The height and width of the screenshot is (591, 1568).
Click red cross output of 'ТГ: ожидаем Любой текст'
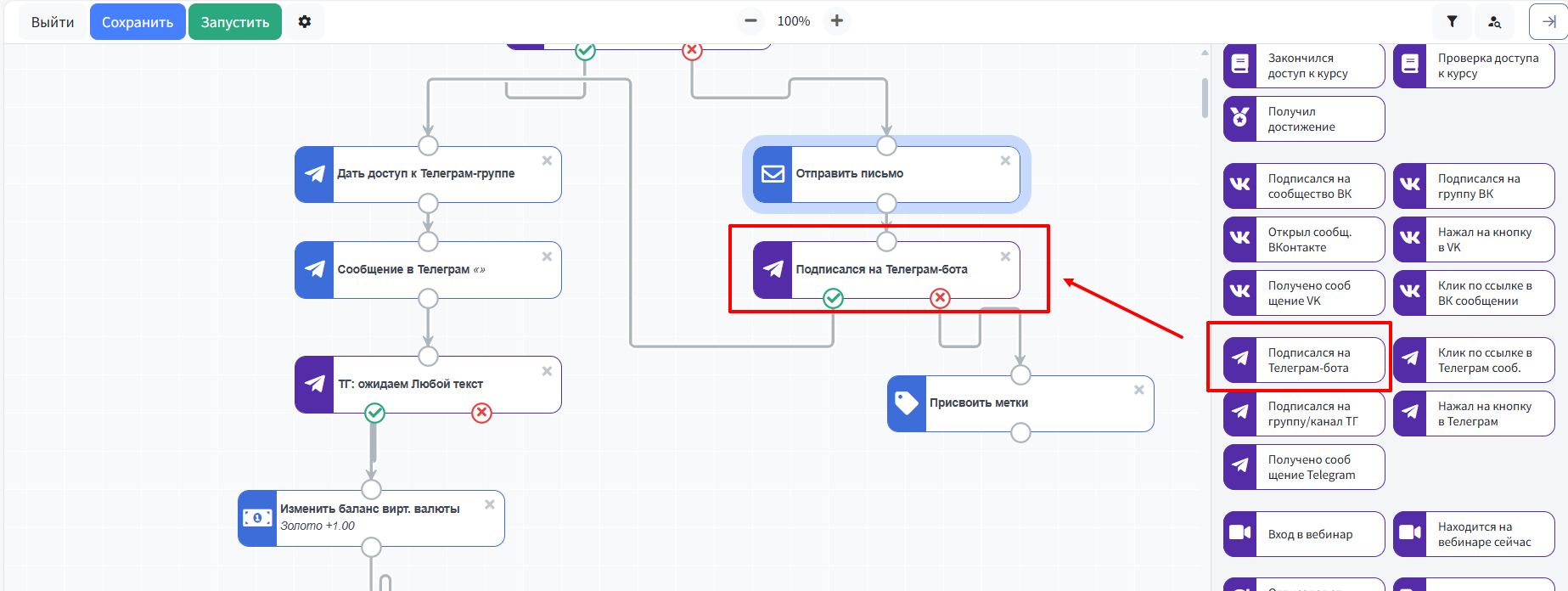pyautogui.click(x=481, y=413)
